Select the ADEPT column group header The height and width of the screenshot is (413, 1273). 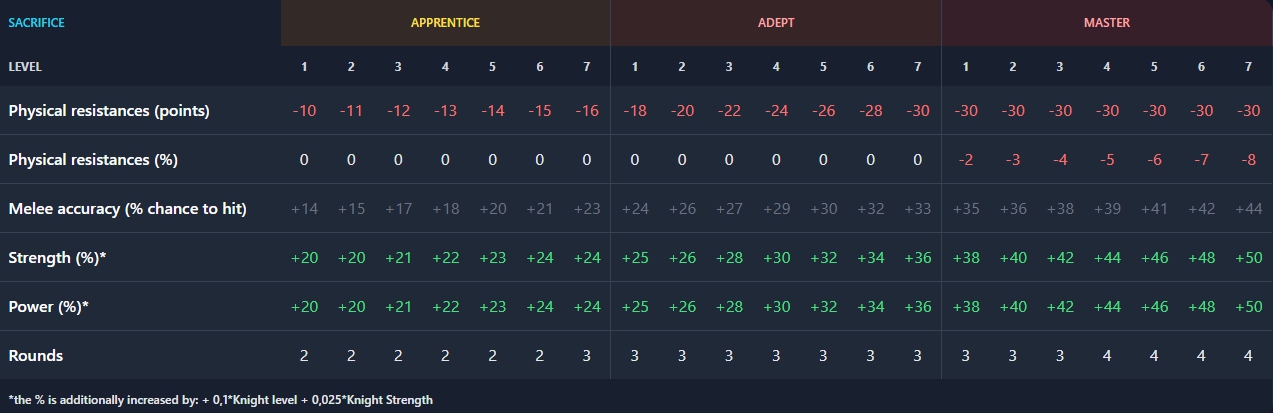coord(775,22)
